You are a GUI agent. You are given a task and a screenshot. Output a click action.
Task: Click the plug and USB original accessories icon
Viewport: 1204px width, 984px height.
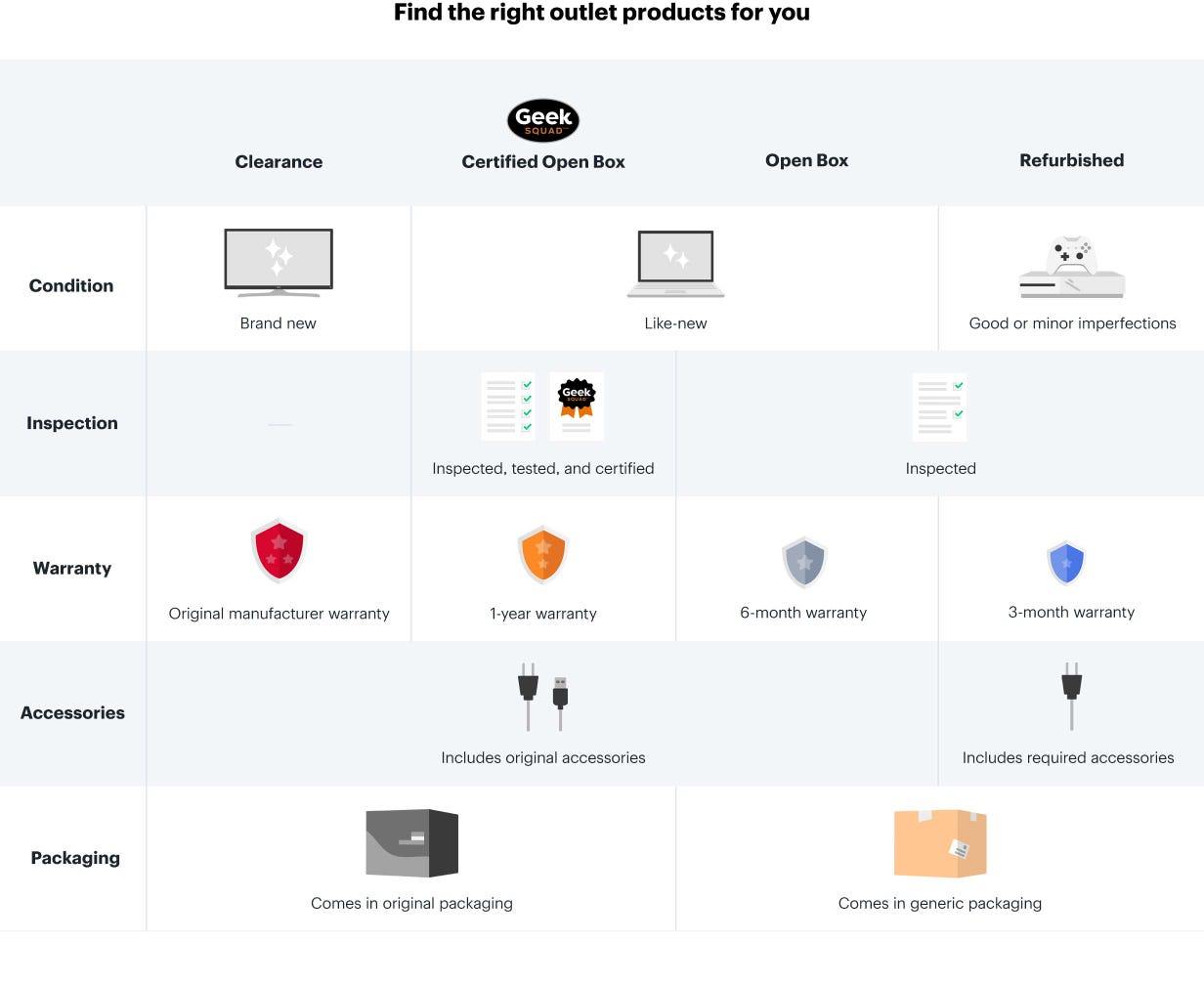pyautogui.click(x=543, y=697)
